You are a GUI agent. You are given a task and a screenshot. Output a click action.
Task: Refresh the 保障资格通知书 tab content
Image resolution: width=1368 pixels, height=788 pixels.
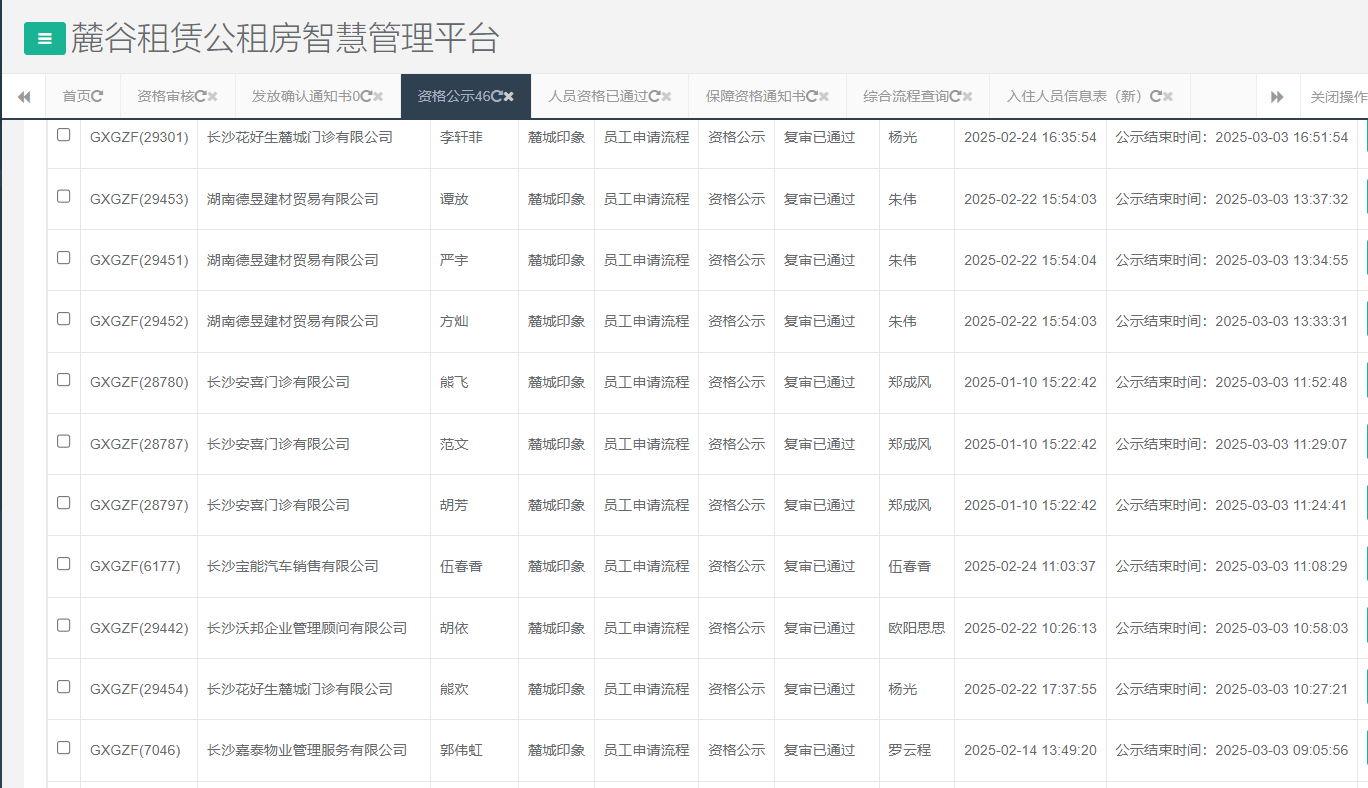click(x=813, y=97)
